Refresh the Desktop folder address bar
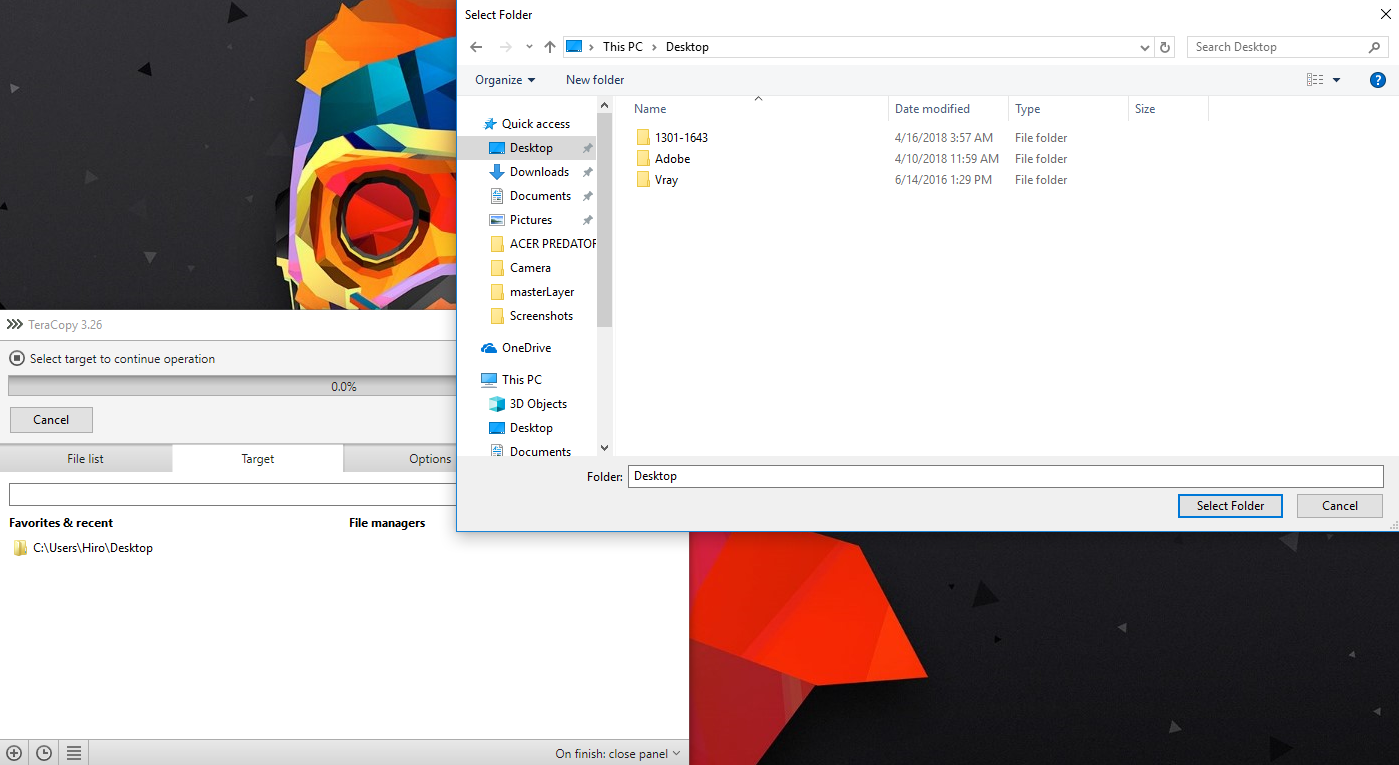This screenshot has height=765, width=1399. click(x=1165, y=47)
